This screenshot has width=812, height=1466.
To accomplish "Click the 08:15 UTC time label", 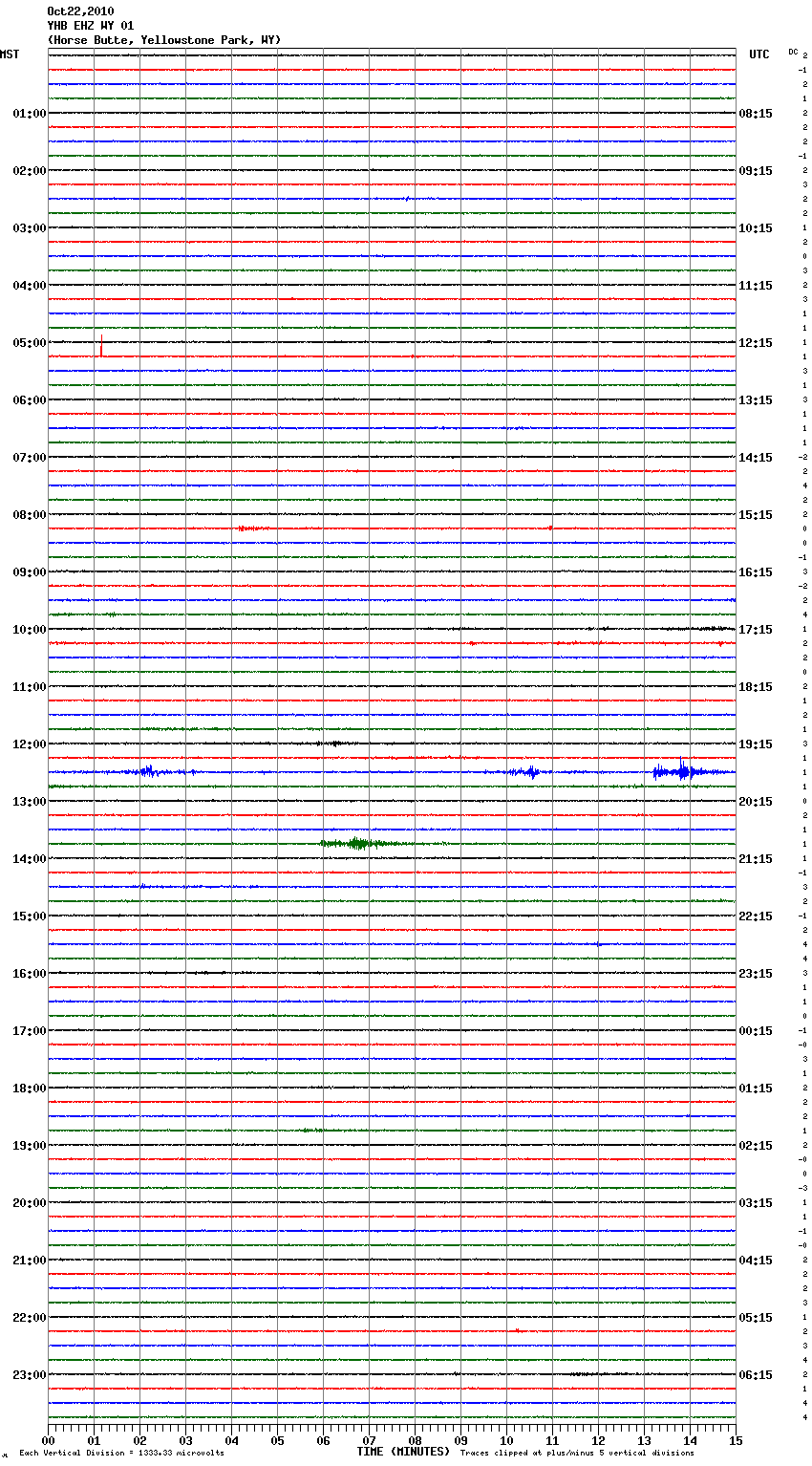I will [x=756, y=114].
